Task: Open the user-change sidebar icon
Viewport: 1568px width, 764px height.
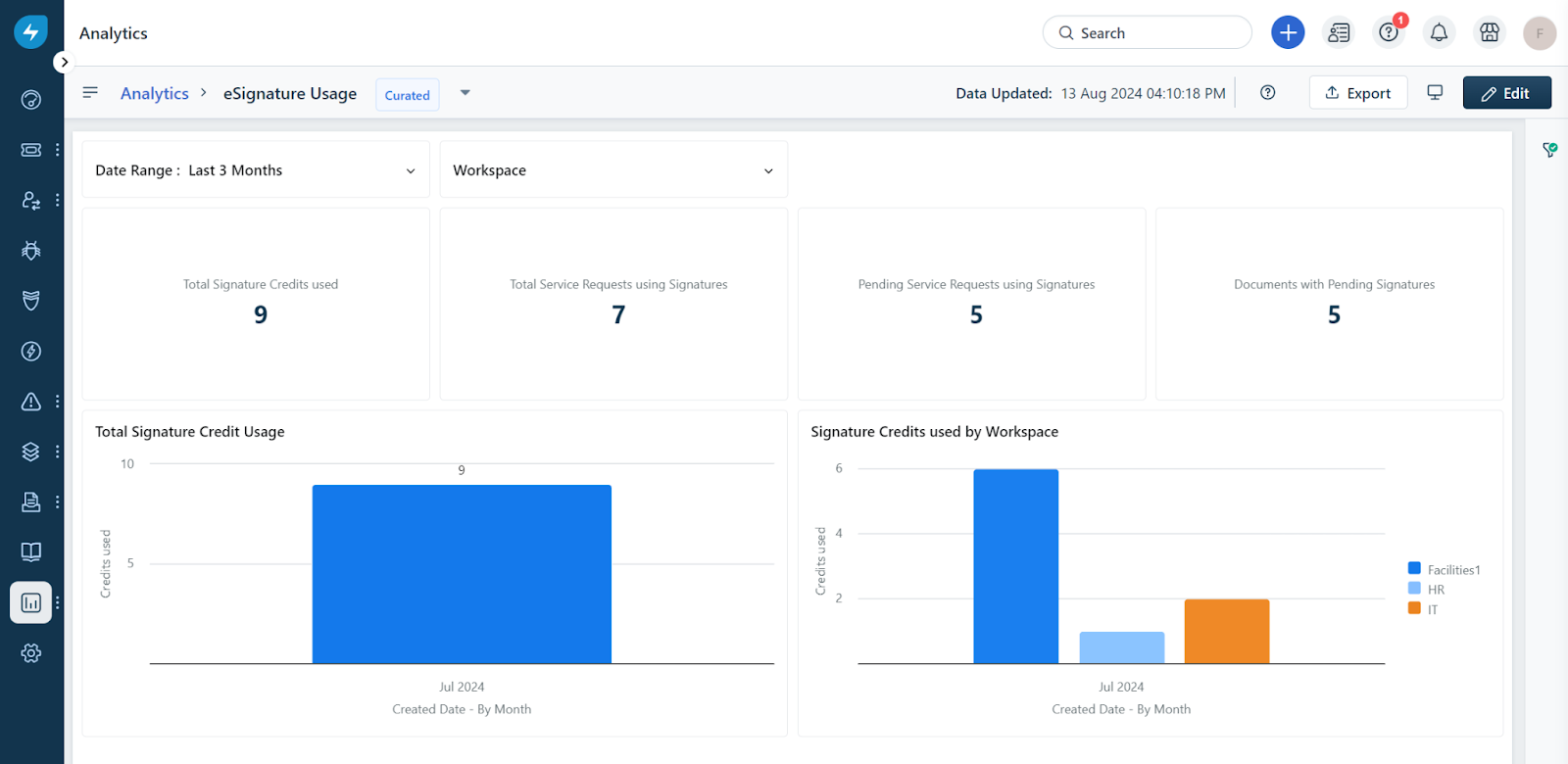Action: coord(31,200)
